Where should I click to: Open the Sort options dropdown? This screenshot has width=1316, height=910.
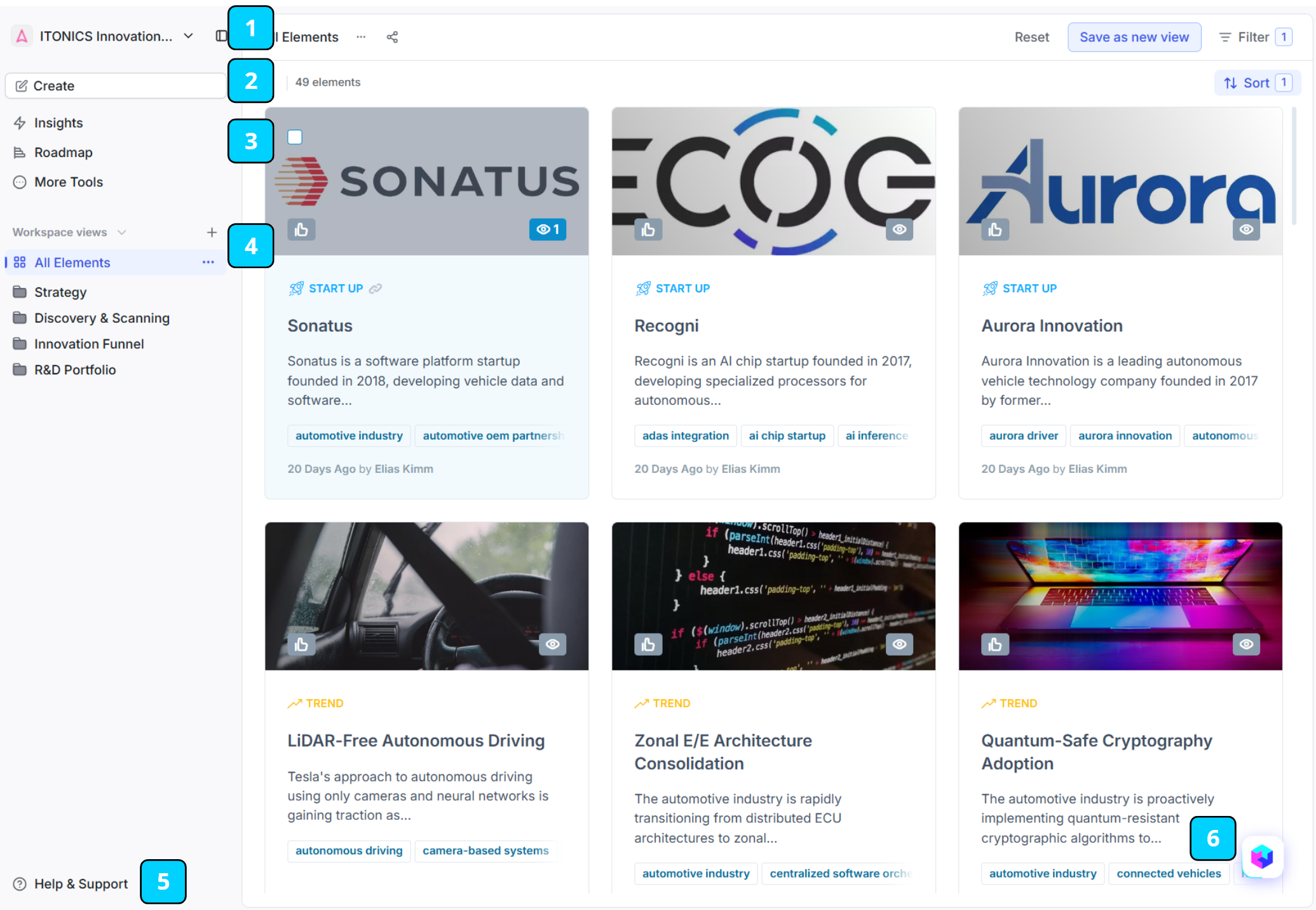tap(1256, 83)
